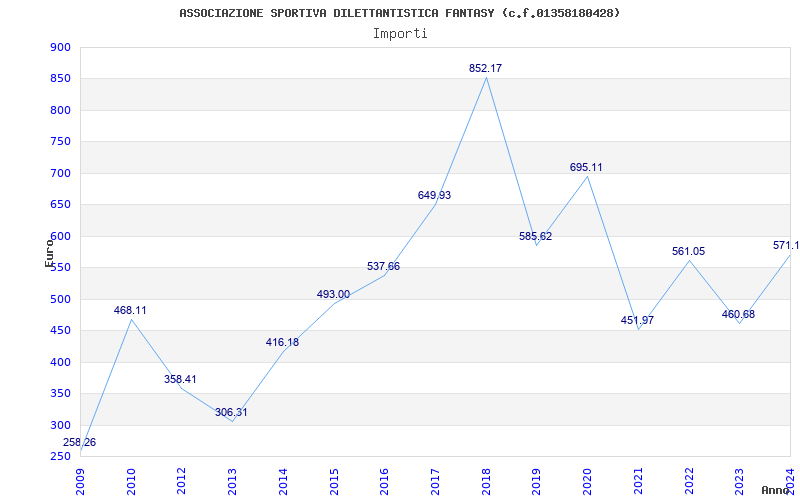Click the y-axis value 800
The image size is (800, 500).
click(x=60, y=110)
